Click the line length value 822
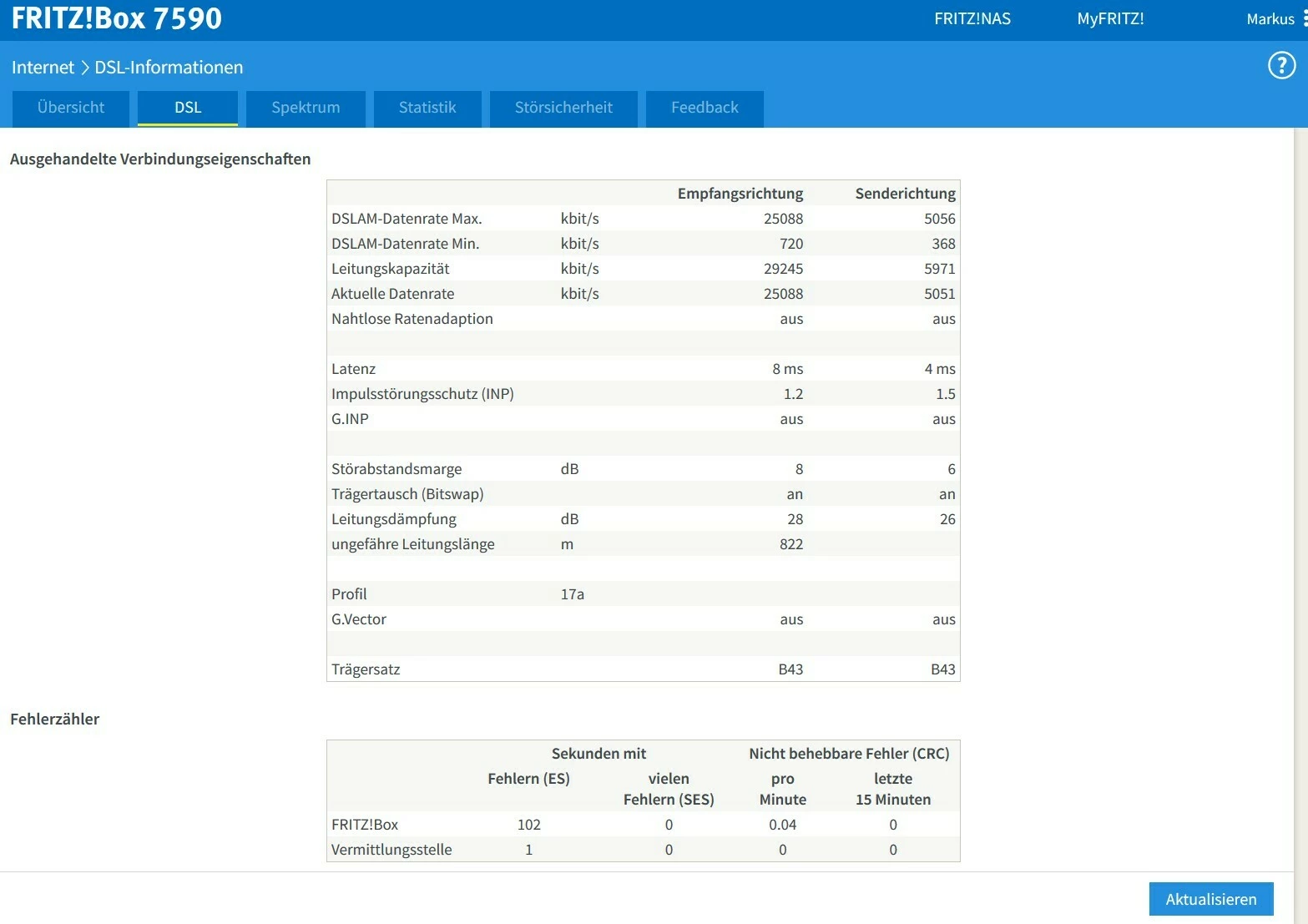 [x=791, y=544]
